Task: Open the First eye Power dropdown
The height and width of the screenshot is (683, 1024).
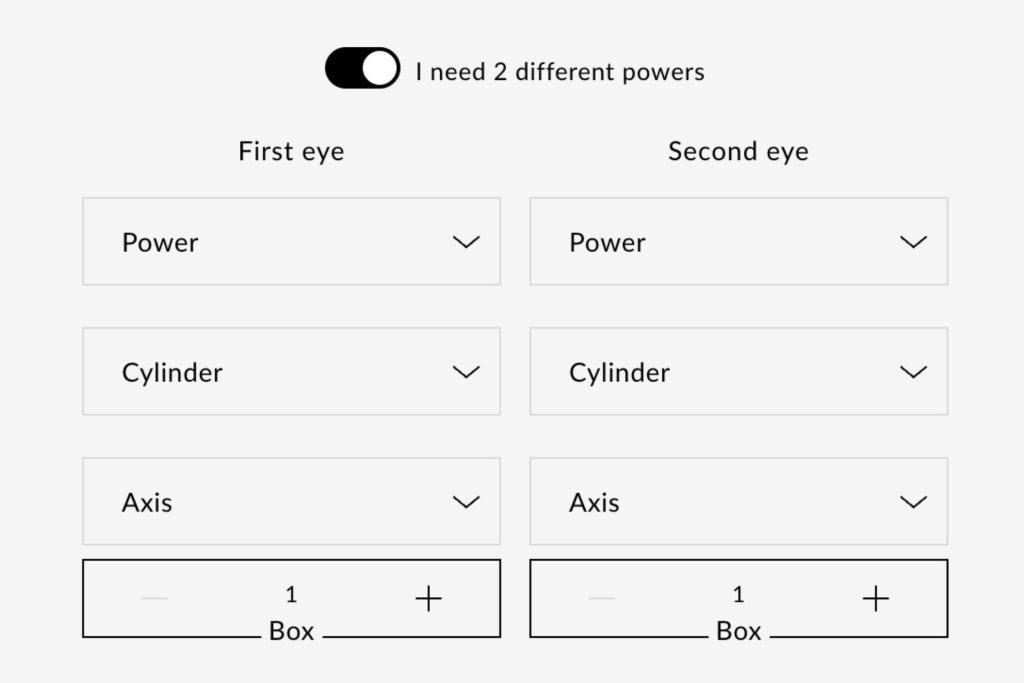Action: pyautogui.click(x=291, y=242)
